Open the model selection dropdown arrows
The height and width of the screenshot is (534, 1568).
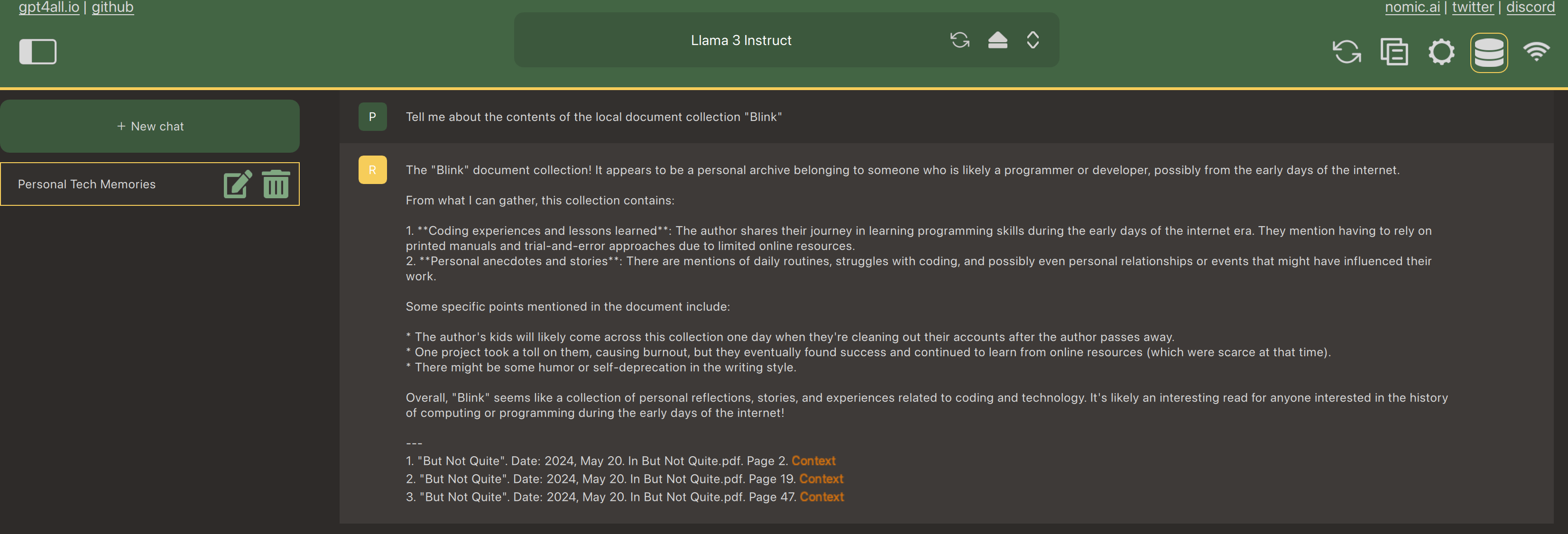tap(1033, 40)
